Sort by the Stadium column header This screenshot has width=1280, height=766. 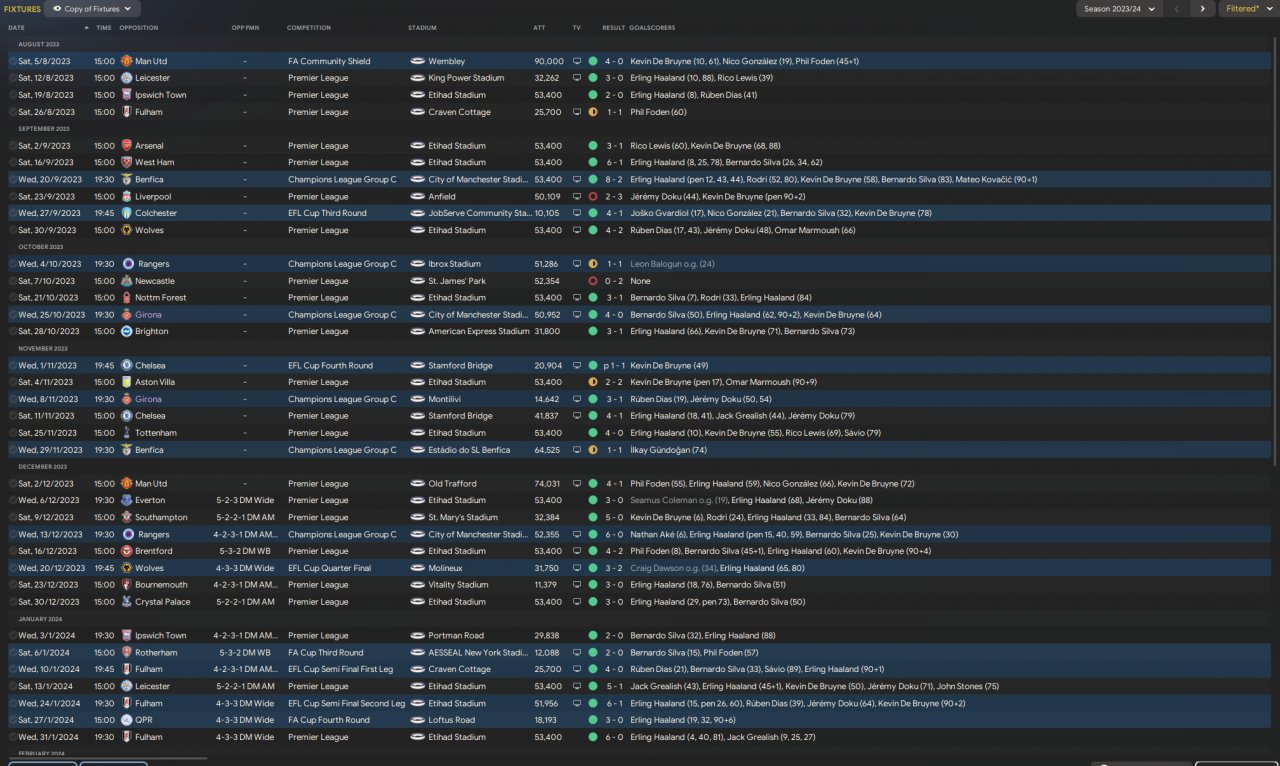[422, 28]
